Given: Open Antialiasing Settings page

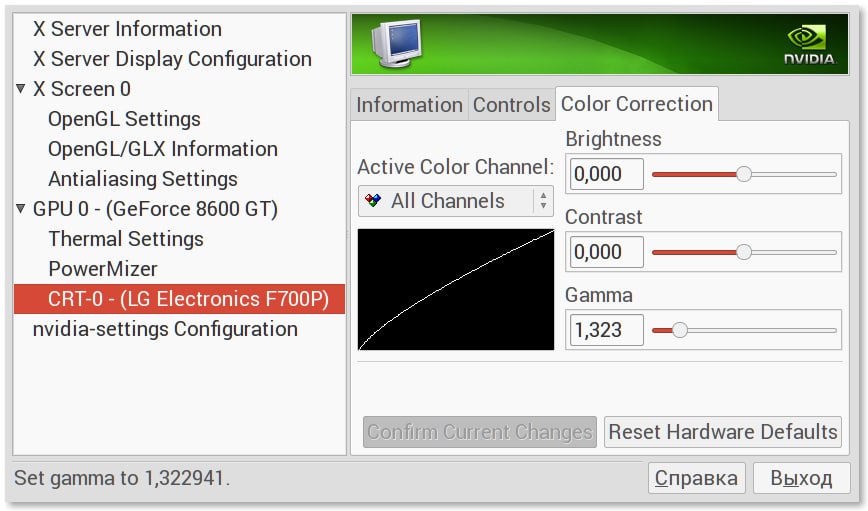Looking at the screenshot, I should click(143, 179).
